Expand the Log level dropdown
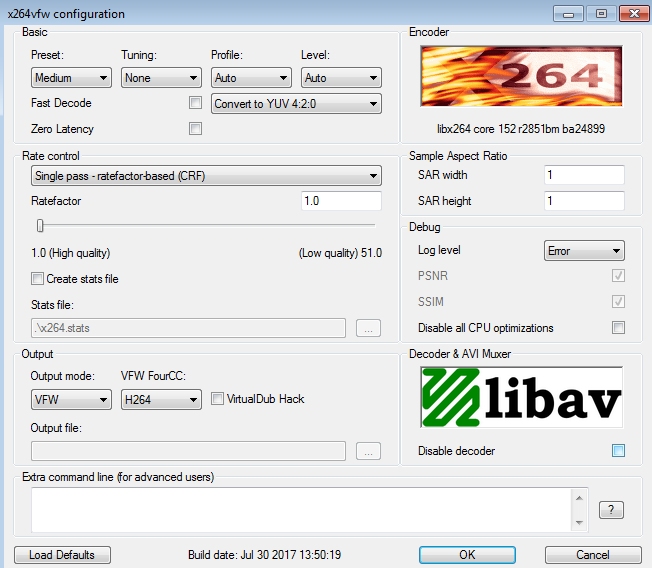This screenshot has height=568, width=652. pos(584,251)
